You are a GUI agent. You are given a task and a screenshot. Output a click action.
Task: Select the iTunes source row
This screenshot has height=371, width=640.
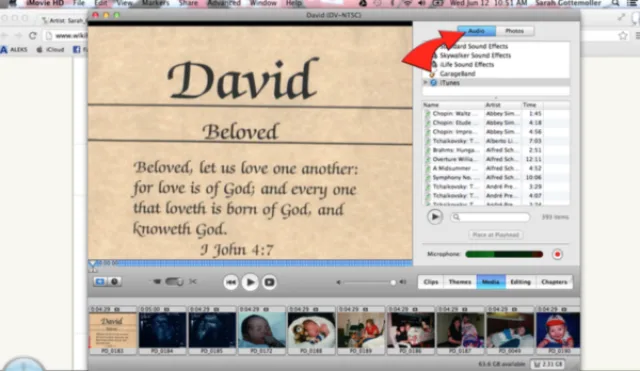(496, 82)
